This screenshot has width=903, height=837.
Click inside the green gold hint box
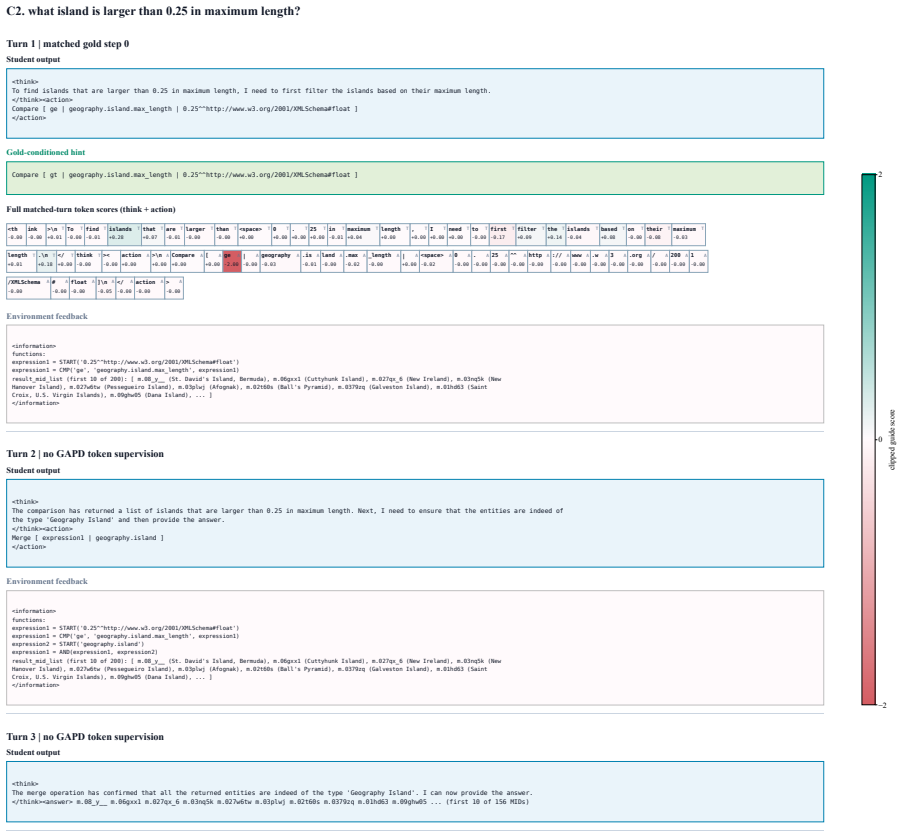[x=415, y=178]
